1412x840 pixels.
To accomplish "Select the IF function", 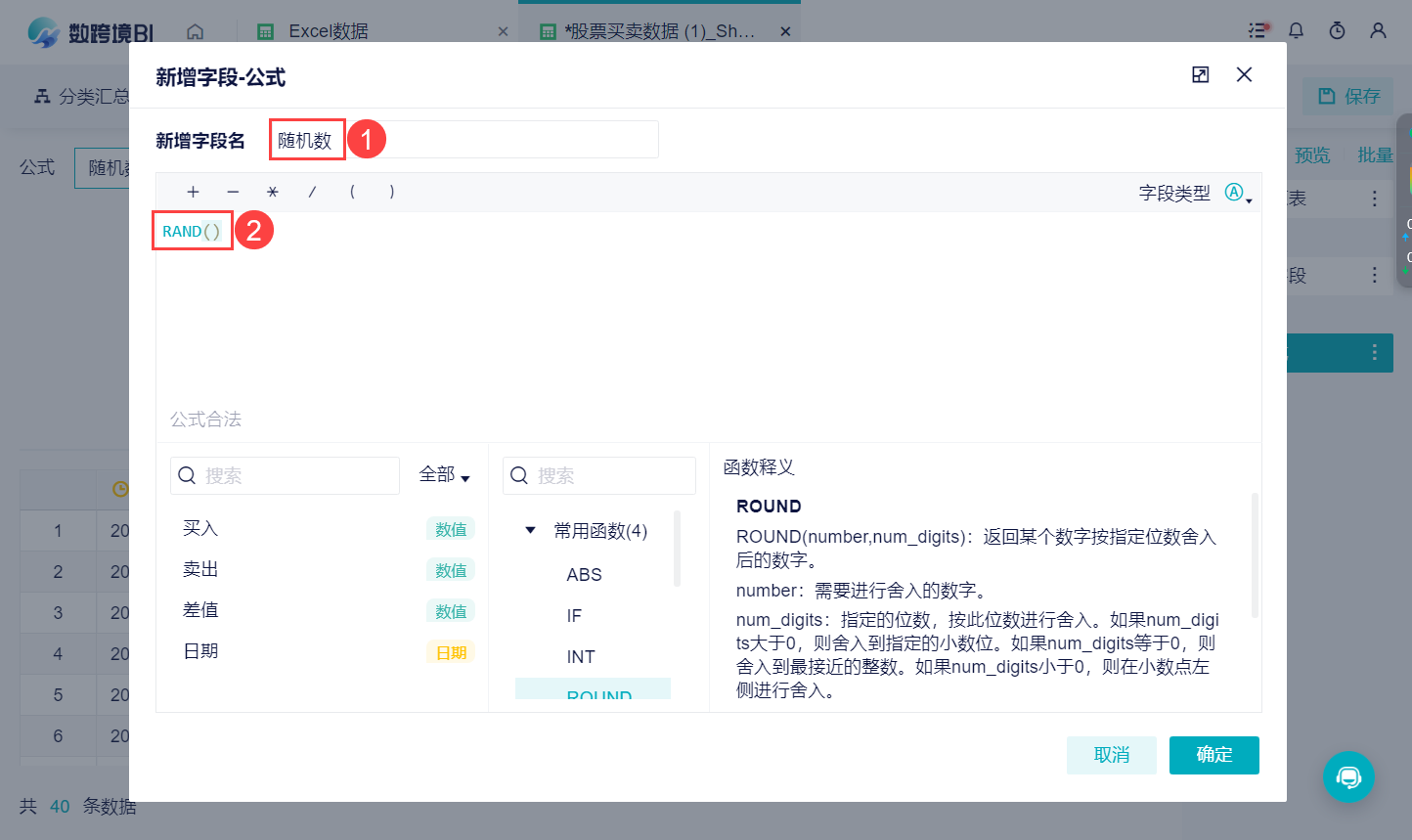I will [x=574, y=616].
